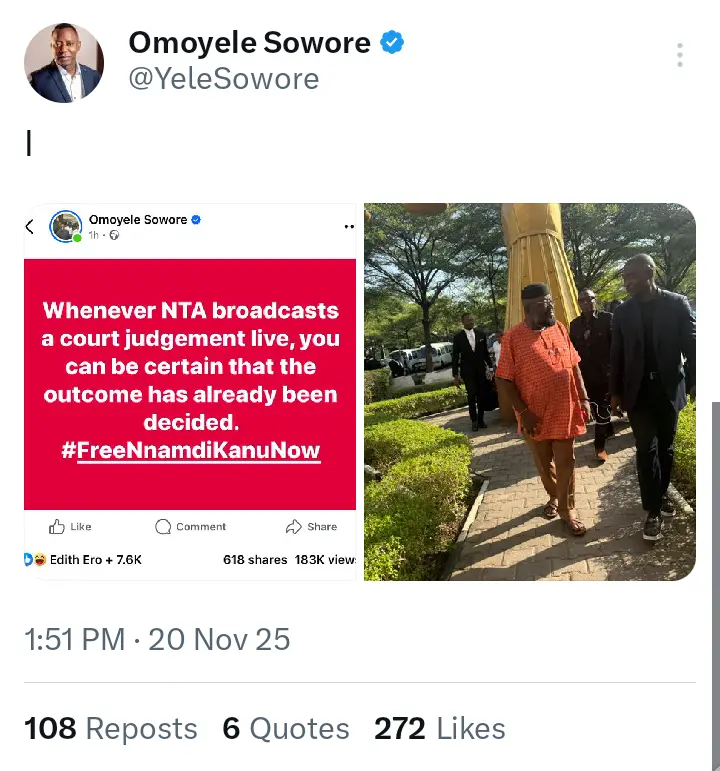Viewport: 720px width, 771px height.
Task: Click the 1:51 PM · 20 Nov 25 timestamp
Action: (157, 640)
